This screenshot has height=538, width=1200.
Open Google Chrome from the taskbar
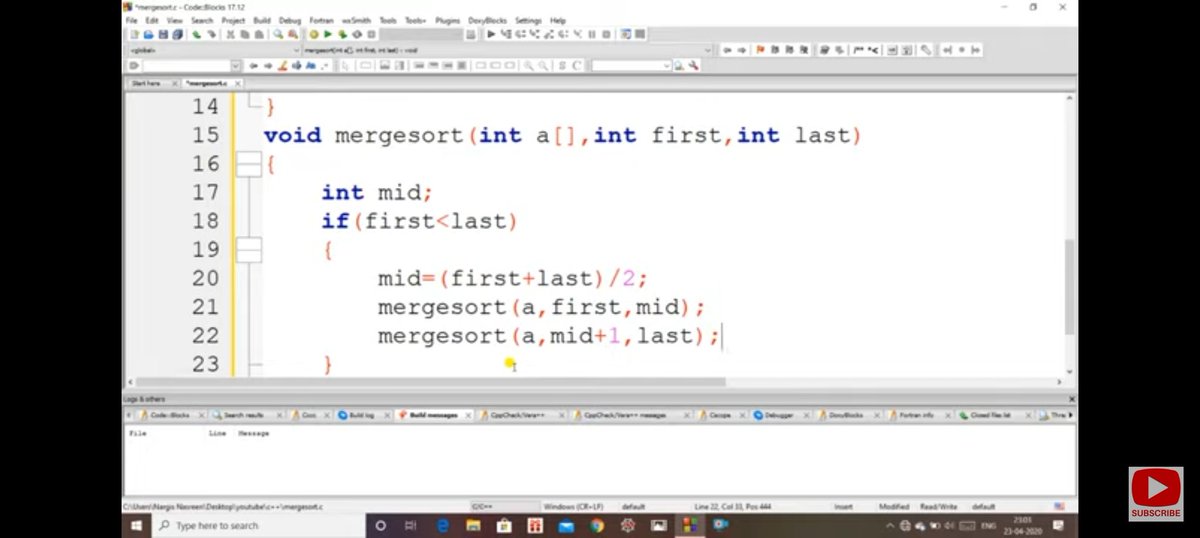coord(596,525)
